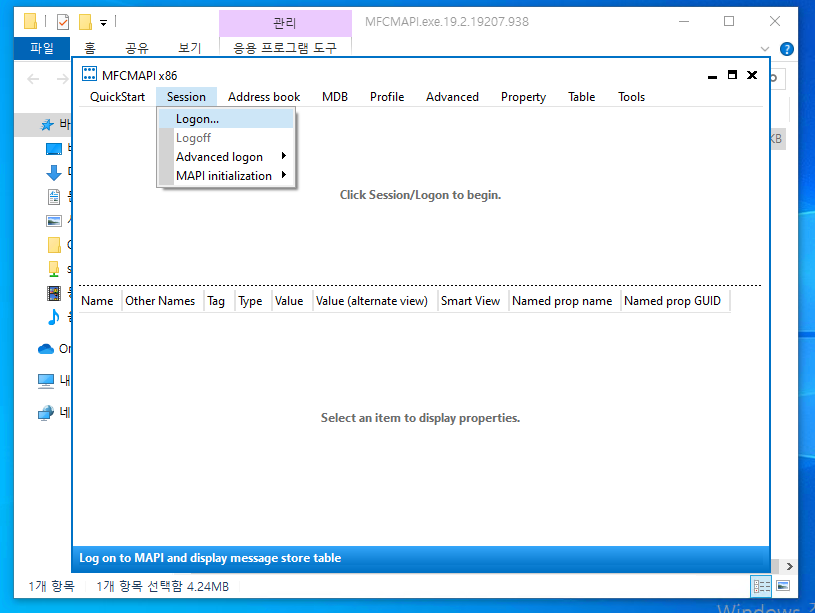Select the Desktop icon in Explorer sidebar
Viewport: 815px width, 613px height.
coord(54,149)
